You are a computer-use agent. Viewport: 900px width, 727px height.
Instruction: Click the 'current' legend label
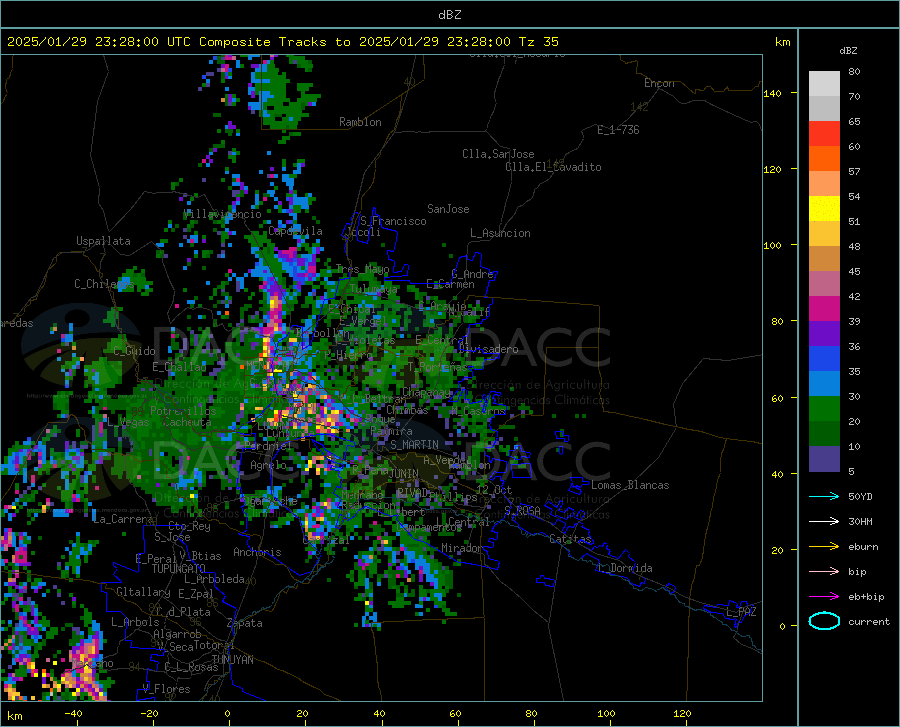click(x=869, y=622)
